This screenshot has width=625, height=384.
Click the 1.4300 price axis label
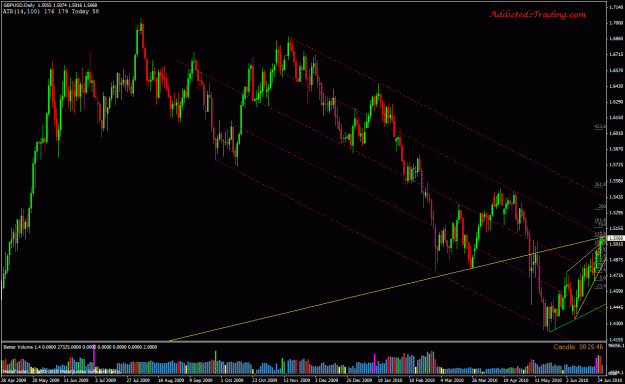(616, 323)
